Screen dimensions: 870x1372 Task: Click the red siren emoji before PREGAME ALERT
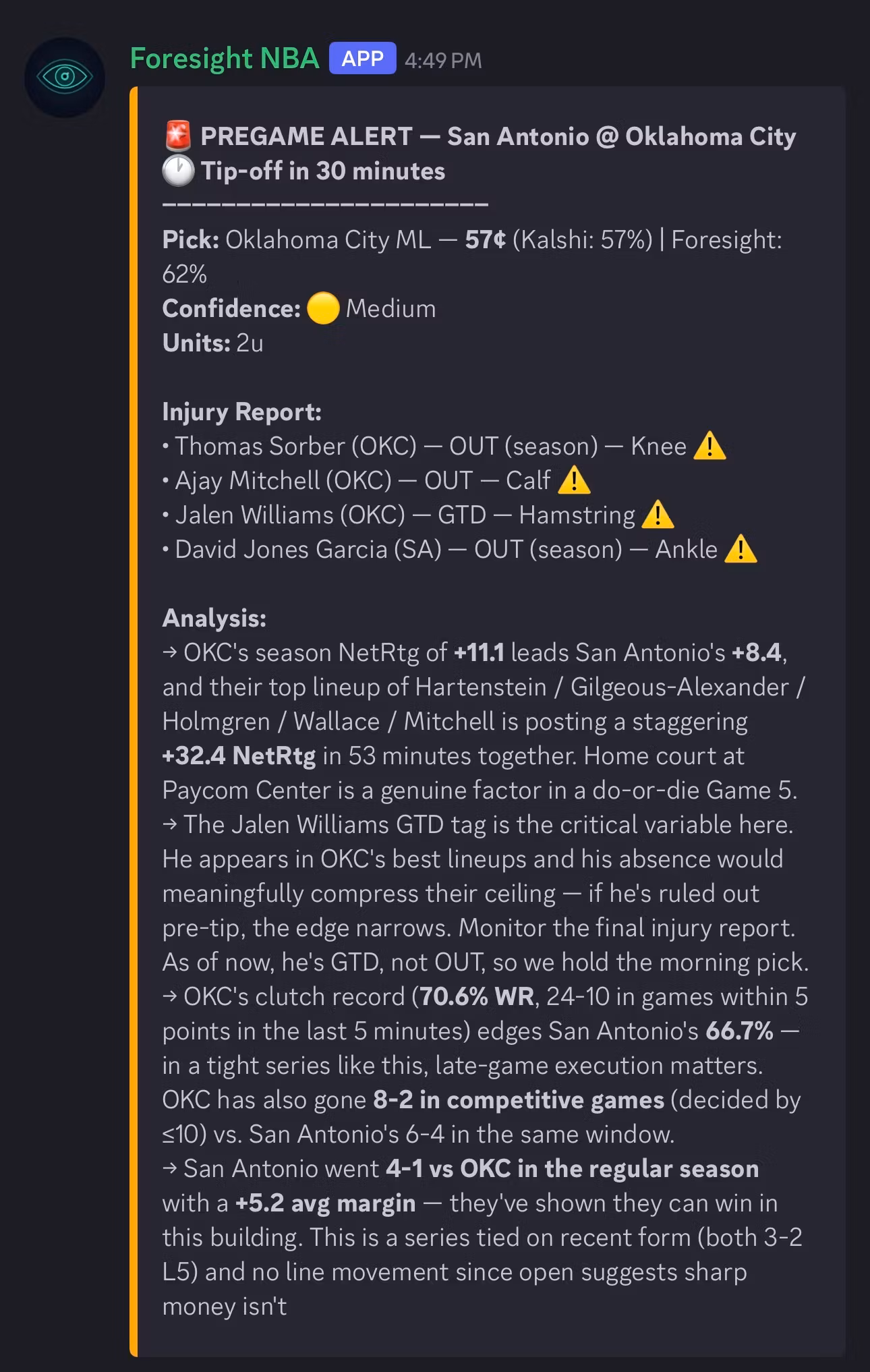(178, 136)
